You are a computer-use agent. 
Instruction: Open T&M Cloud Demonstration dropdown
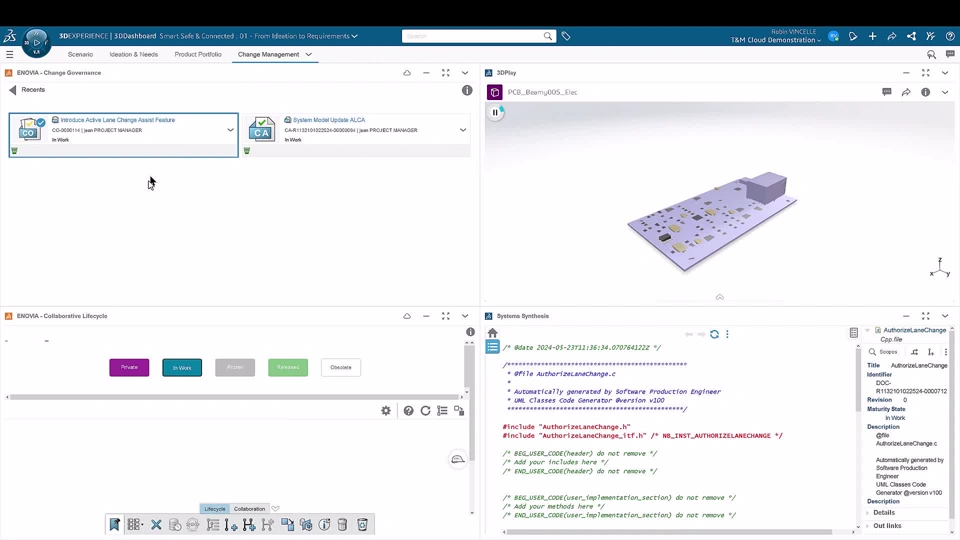click(x=776, y=40)
